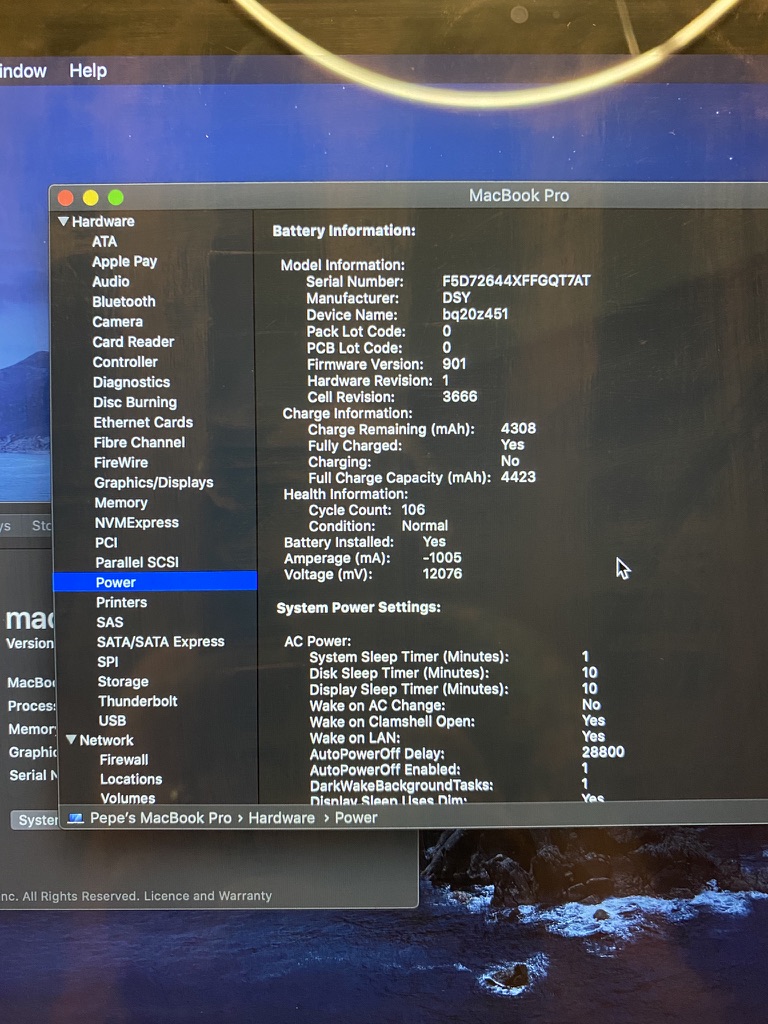Select Firewall under Network
The image size is (768, 1024).
[x=124, y=760]
